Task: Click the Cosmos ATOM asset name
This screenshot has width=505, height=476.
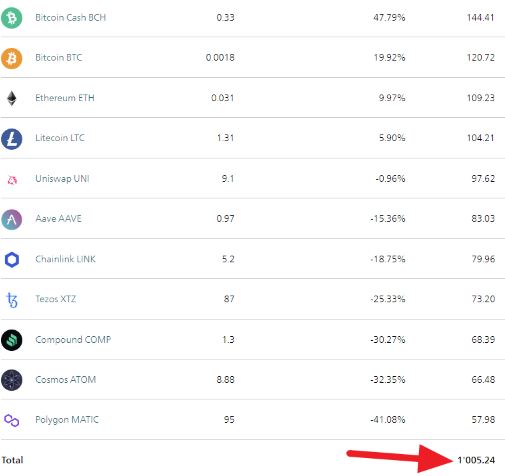Action: coord(66,380)
